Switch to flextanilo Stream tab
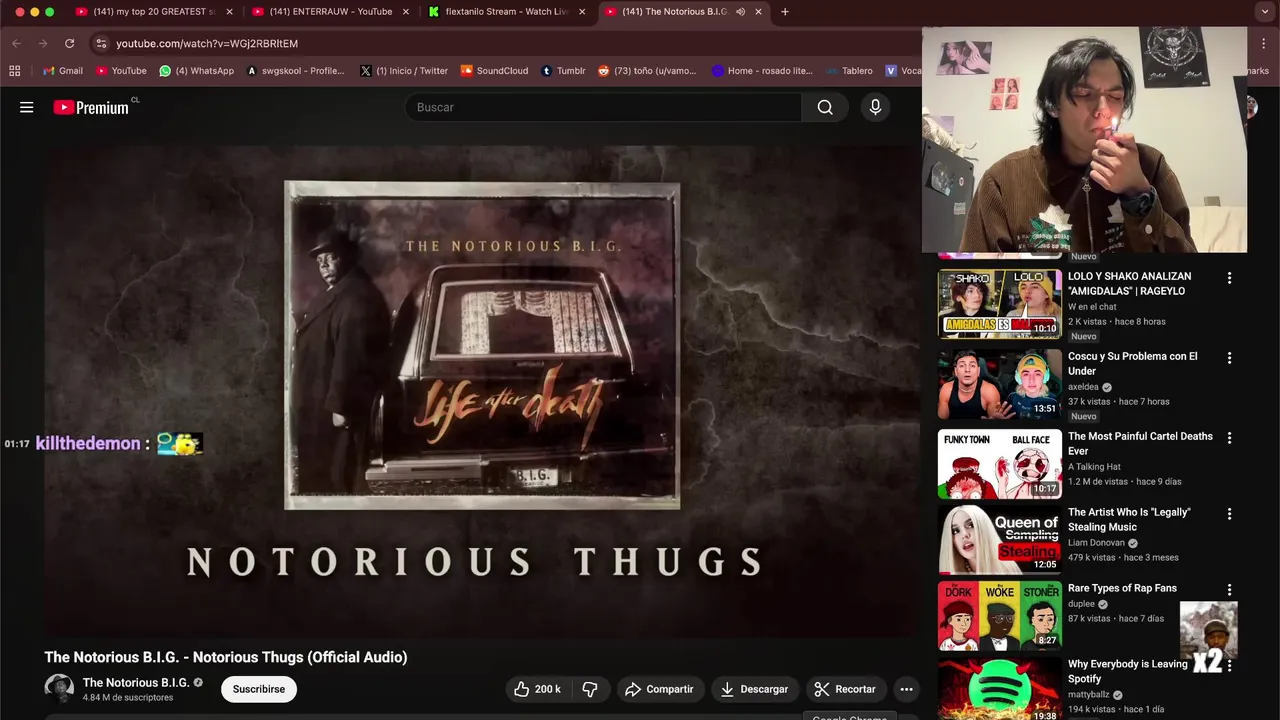Viewport: 1280px width, 720px height. point(507,12)
